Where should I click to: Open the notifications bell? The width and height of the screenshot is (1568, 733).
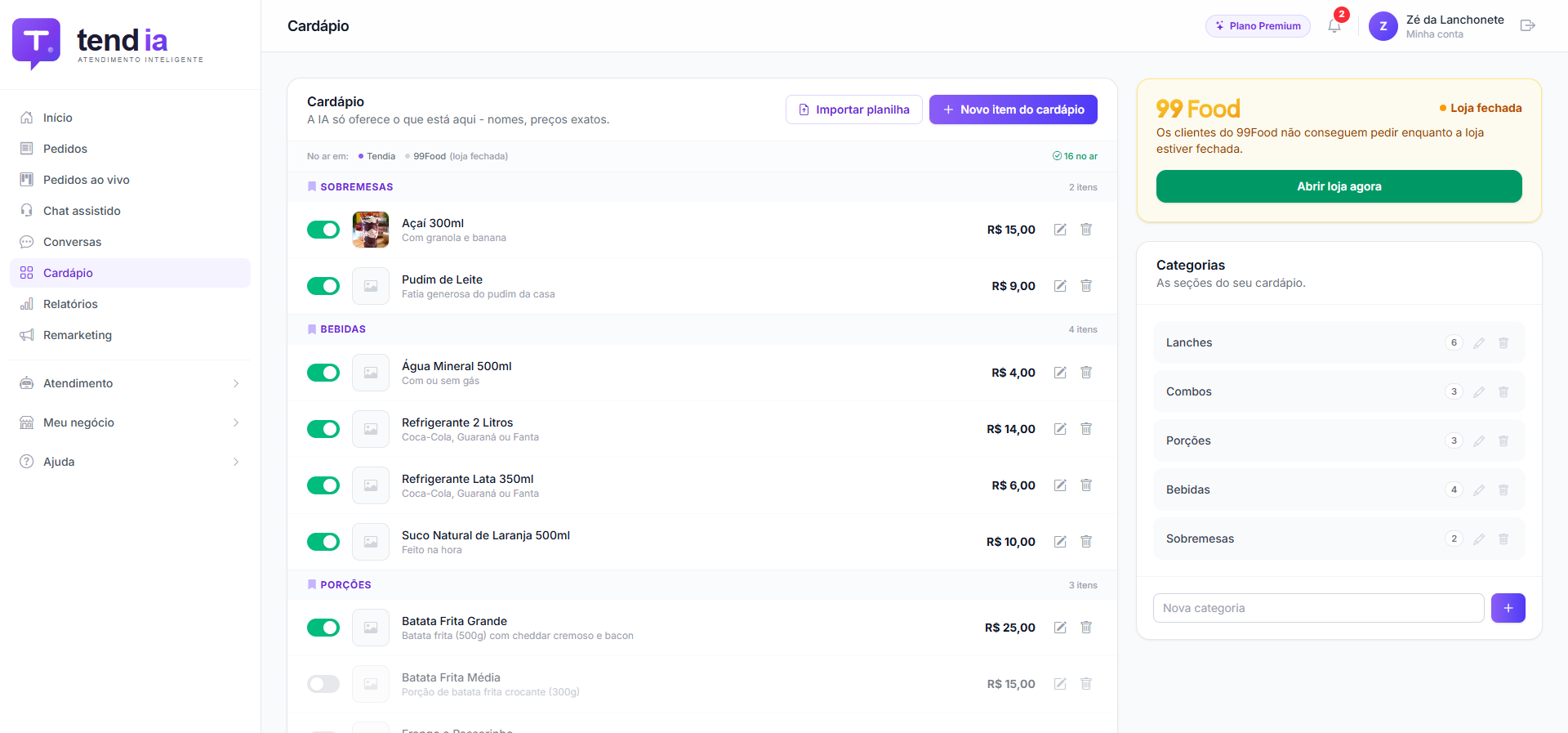click(x=1334, y=26)
